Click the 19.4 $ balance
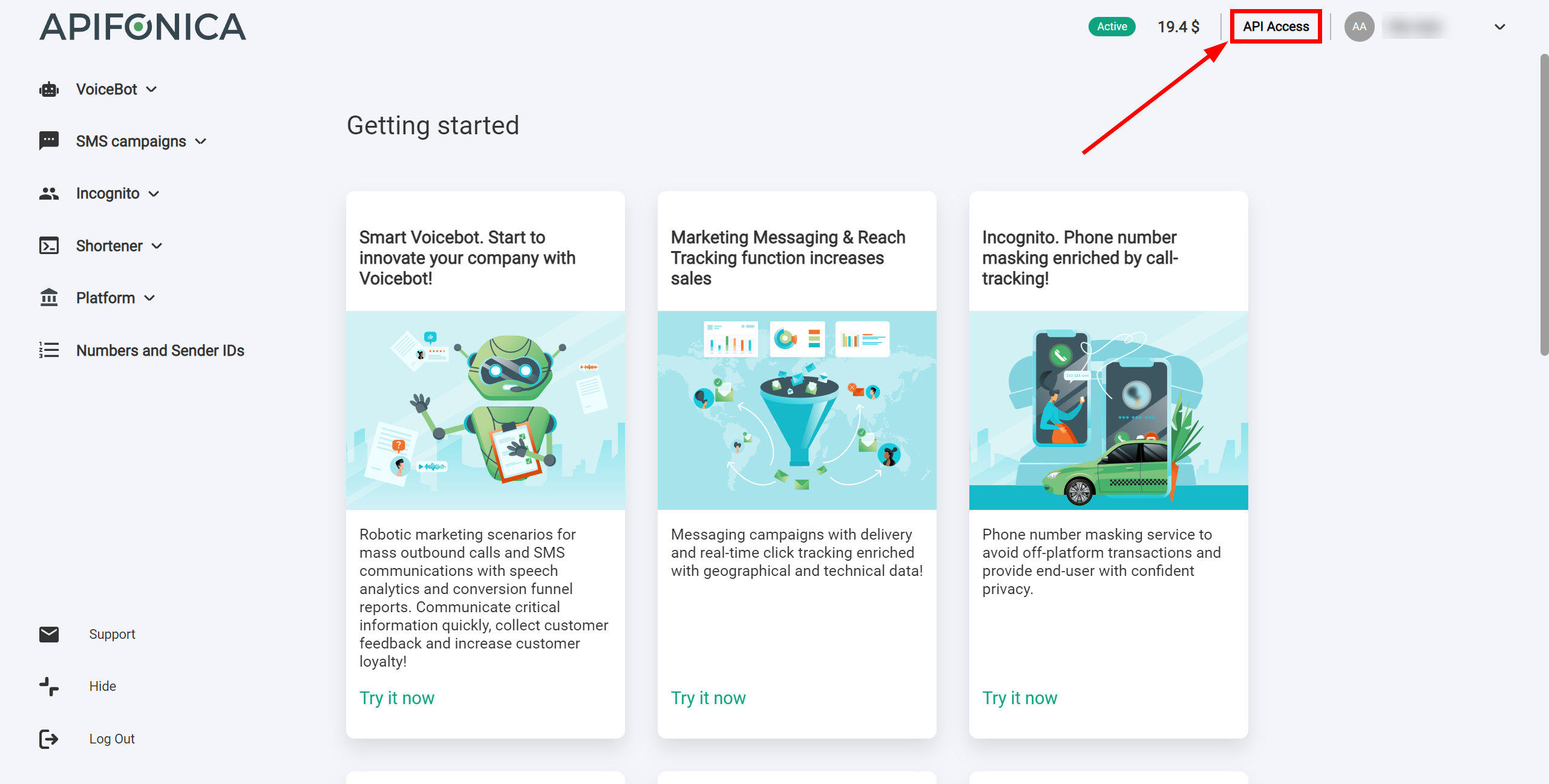 coord(1178,27)
